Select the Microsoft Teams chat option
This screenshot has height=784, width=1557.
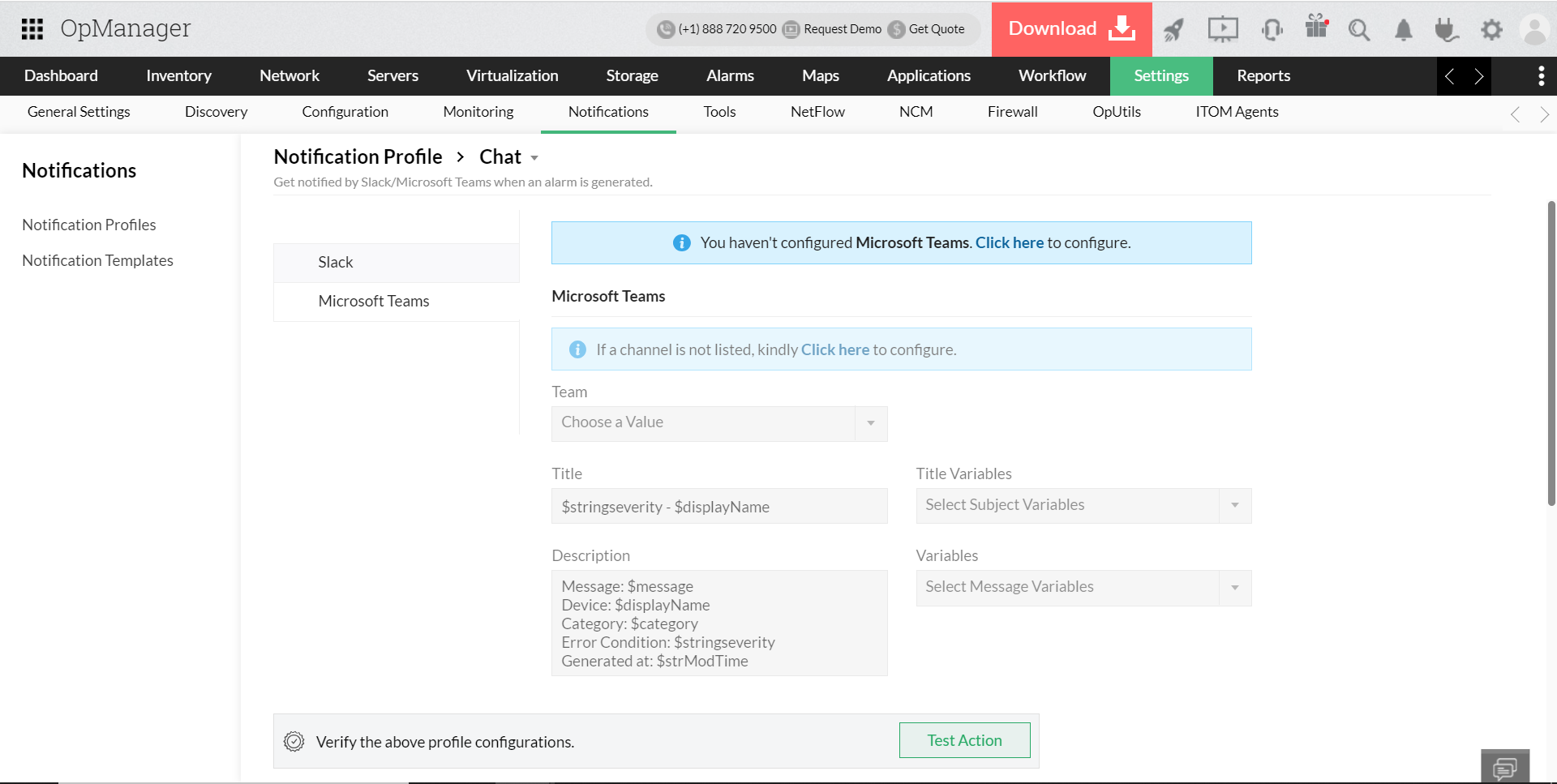coord(397,302)
